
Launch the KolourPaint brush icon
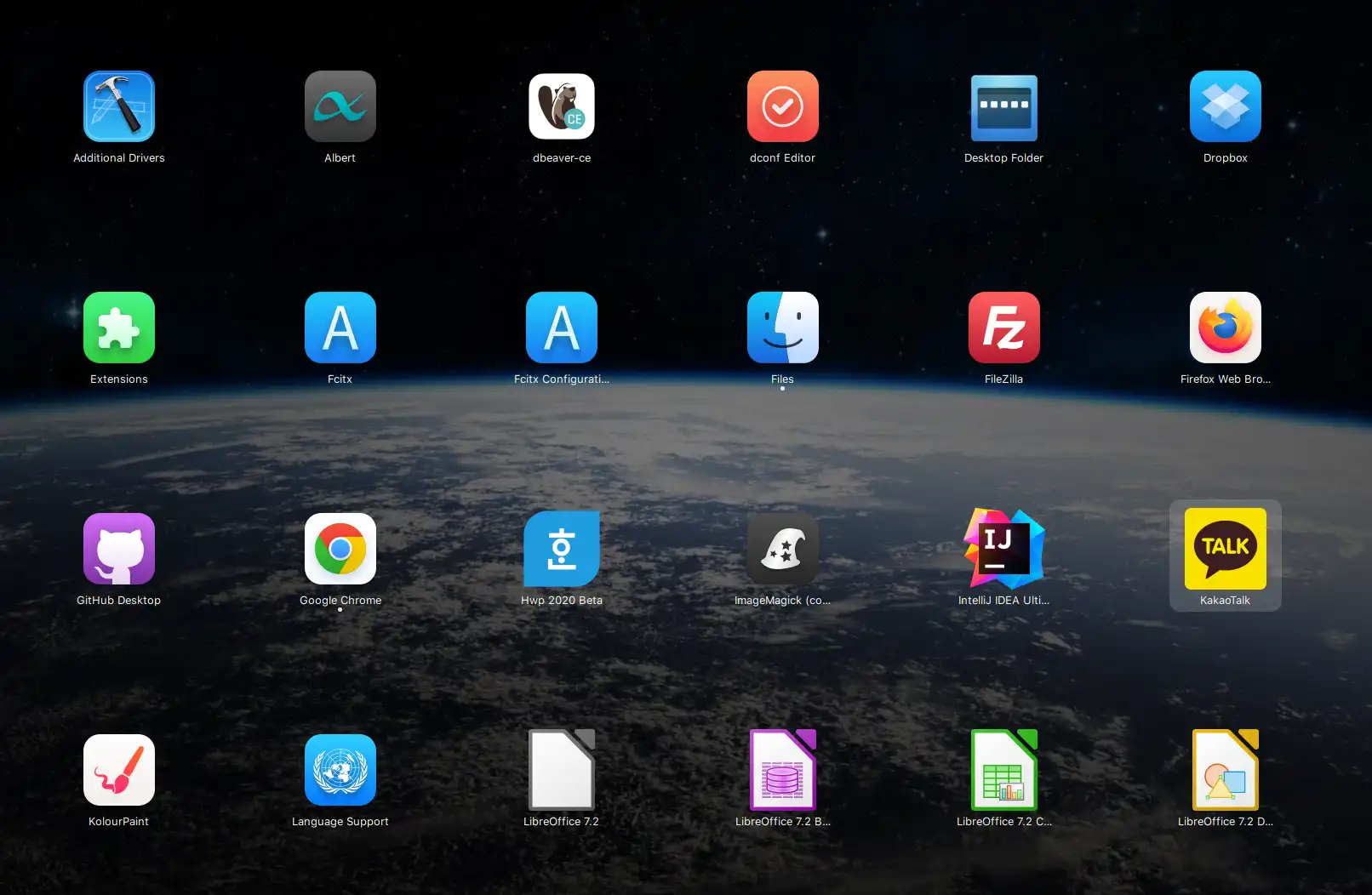point(119,770)
